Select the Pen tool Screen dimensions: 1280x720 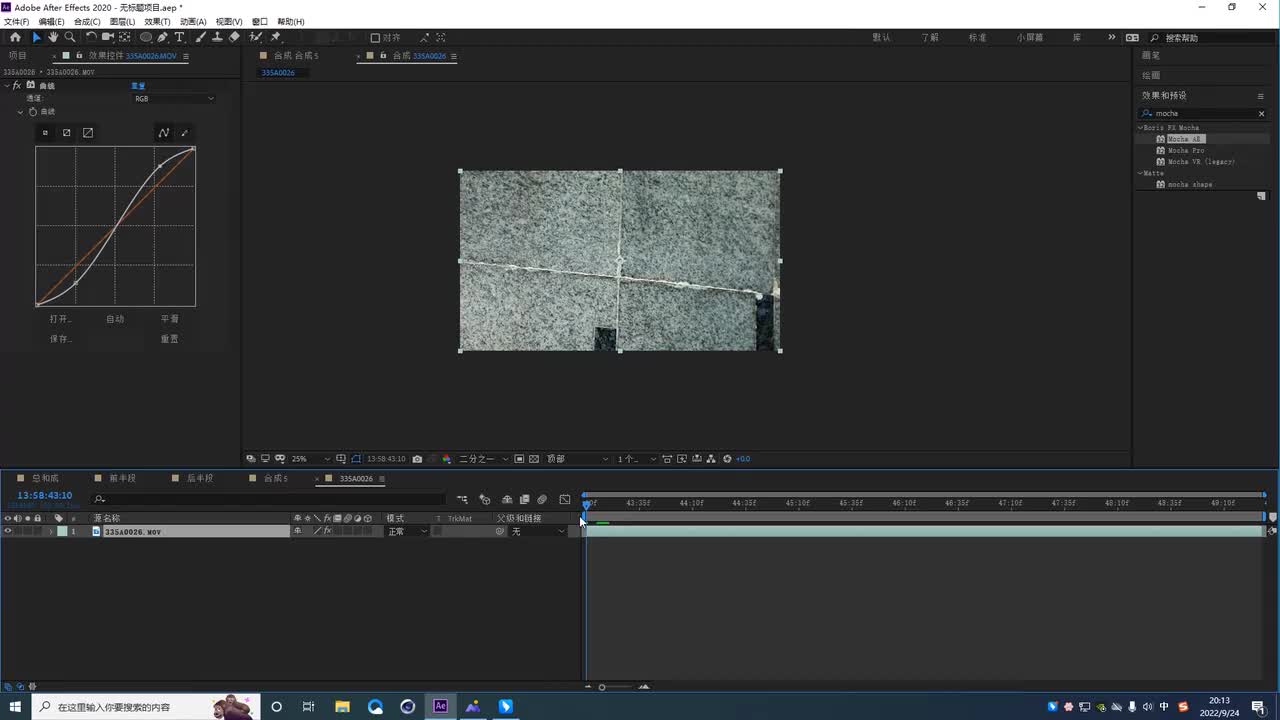click(x=163, y=37)
